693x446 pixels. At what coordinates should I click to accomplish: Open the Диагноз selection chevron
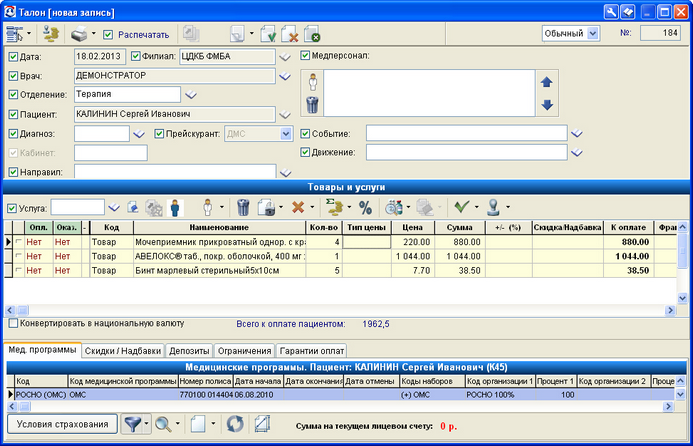[x=139, y=133]
